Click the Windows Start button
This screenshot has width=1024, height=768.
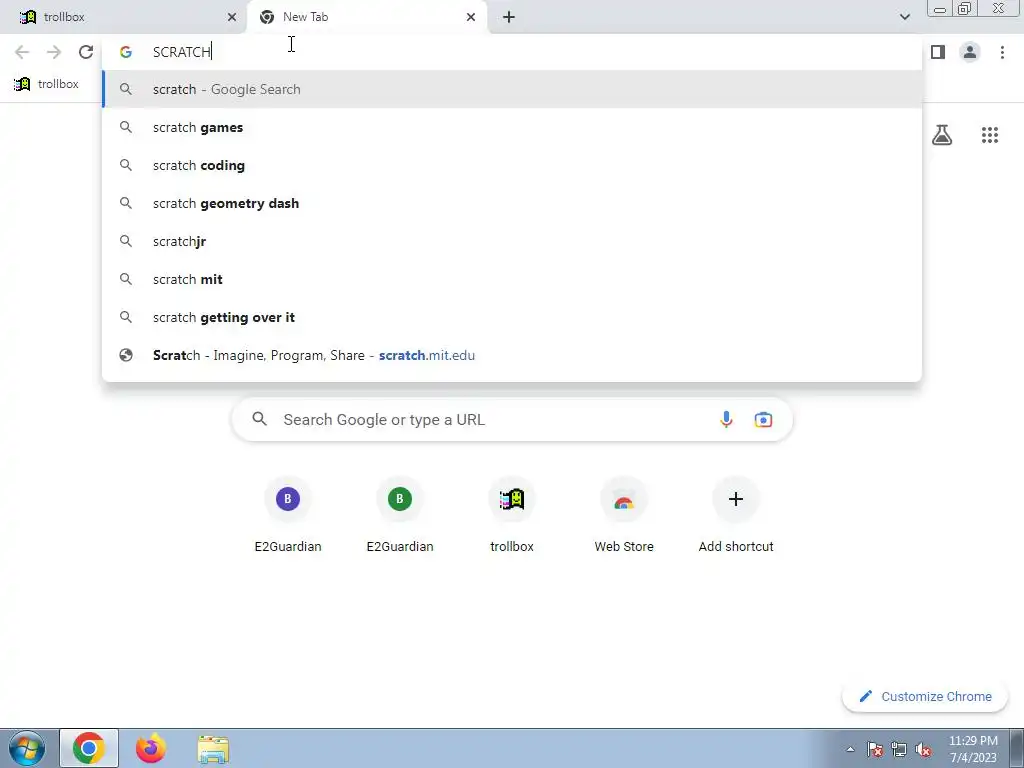[27, 748]
